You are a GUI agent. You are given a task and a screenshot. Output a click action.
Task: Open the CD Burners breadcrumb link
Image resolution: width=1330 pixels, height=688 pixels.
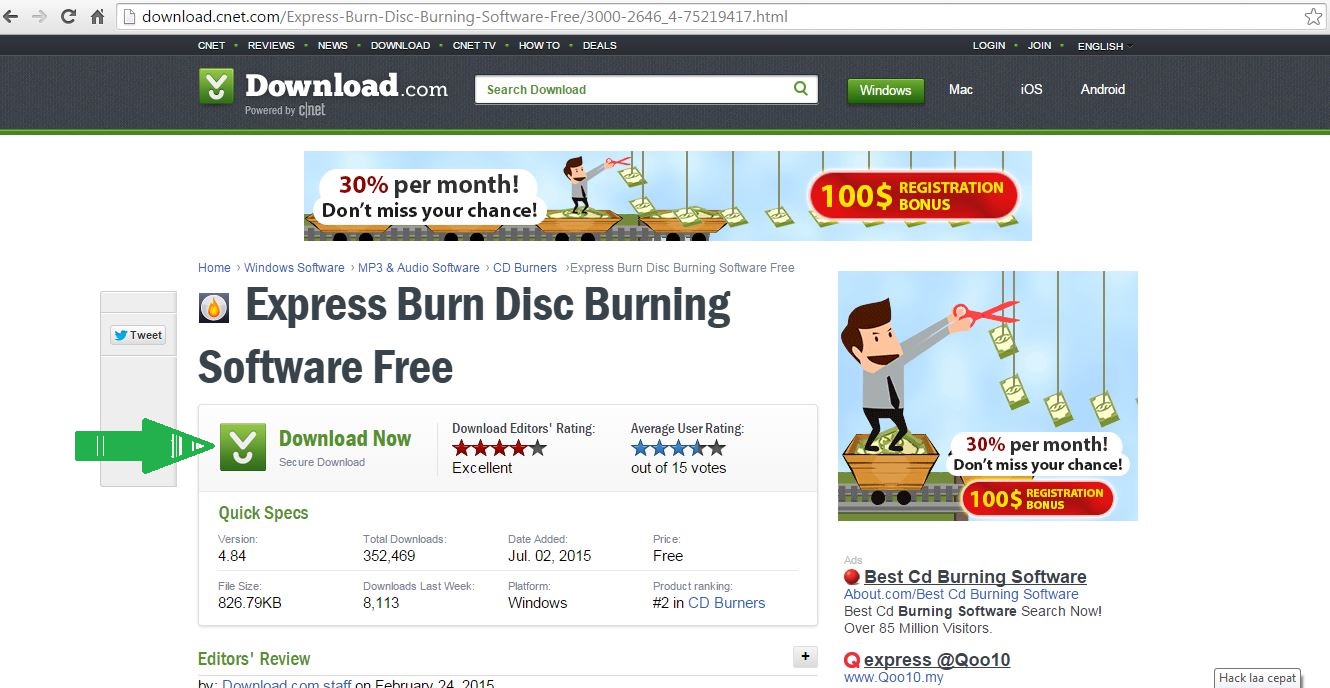click(525, 267)
